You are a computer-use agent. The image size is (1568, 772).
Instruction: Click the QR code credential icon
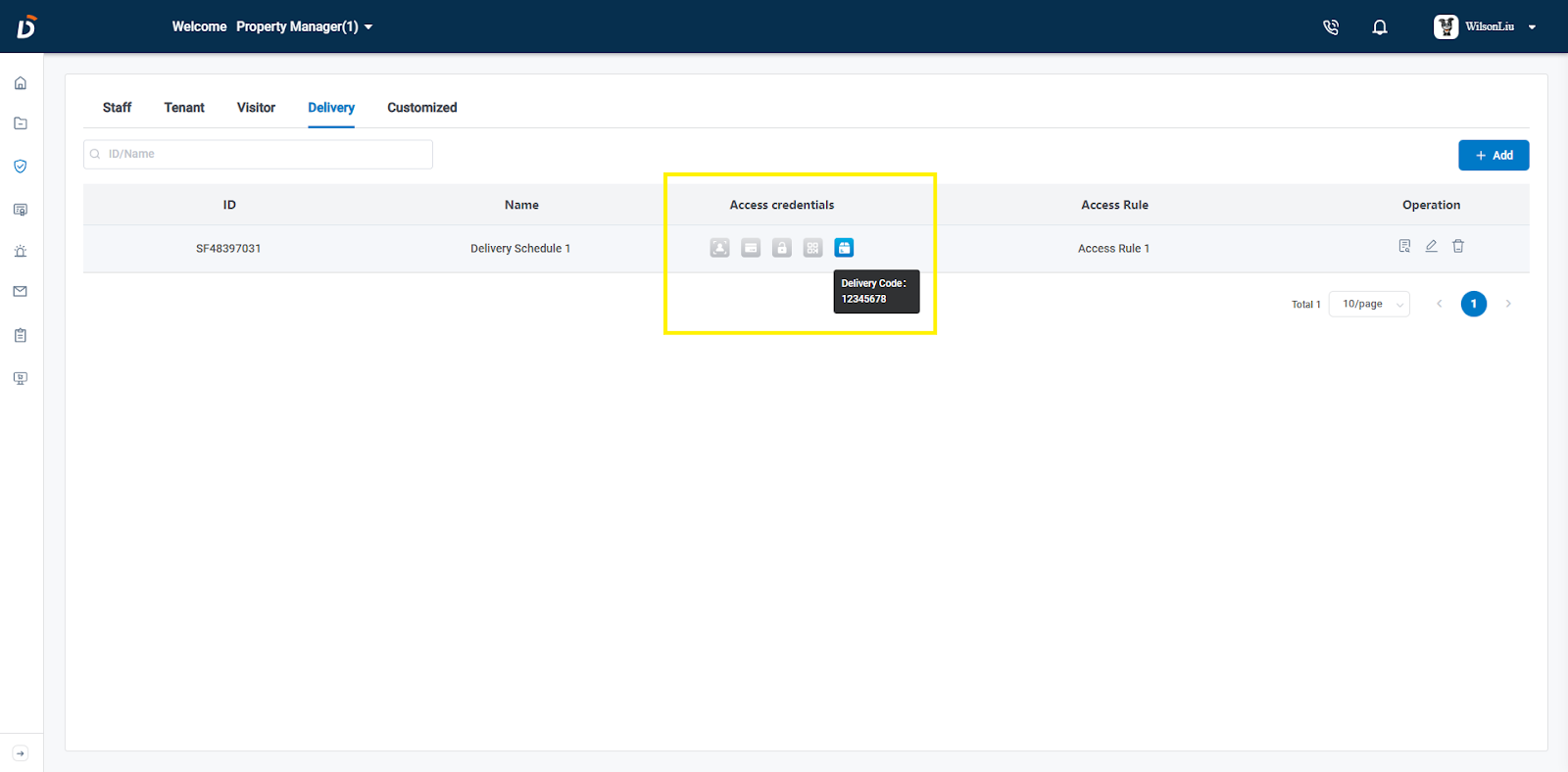812,248
